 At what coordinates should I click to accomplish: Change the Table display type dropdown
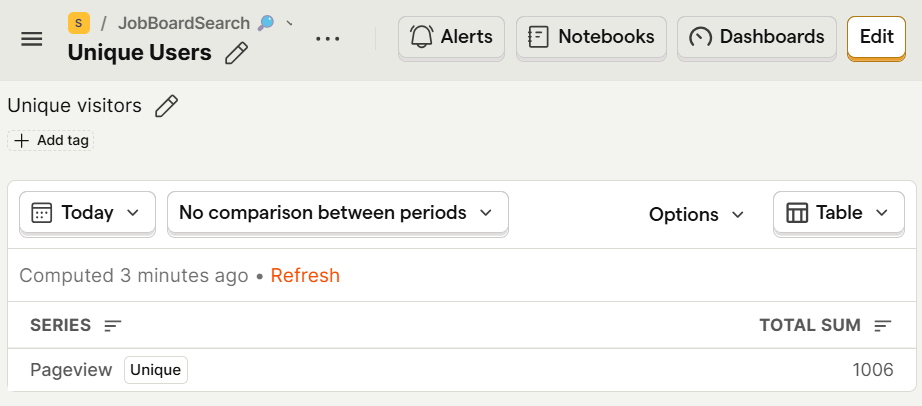click(x=838, y=213)
